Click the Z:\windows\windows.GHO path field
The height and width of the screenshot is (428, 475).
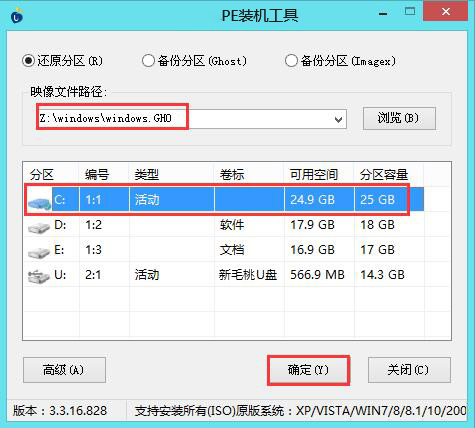click(x=192, y=118)
